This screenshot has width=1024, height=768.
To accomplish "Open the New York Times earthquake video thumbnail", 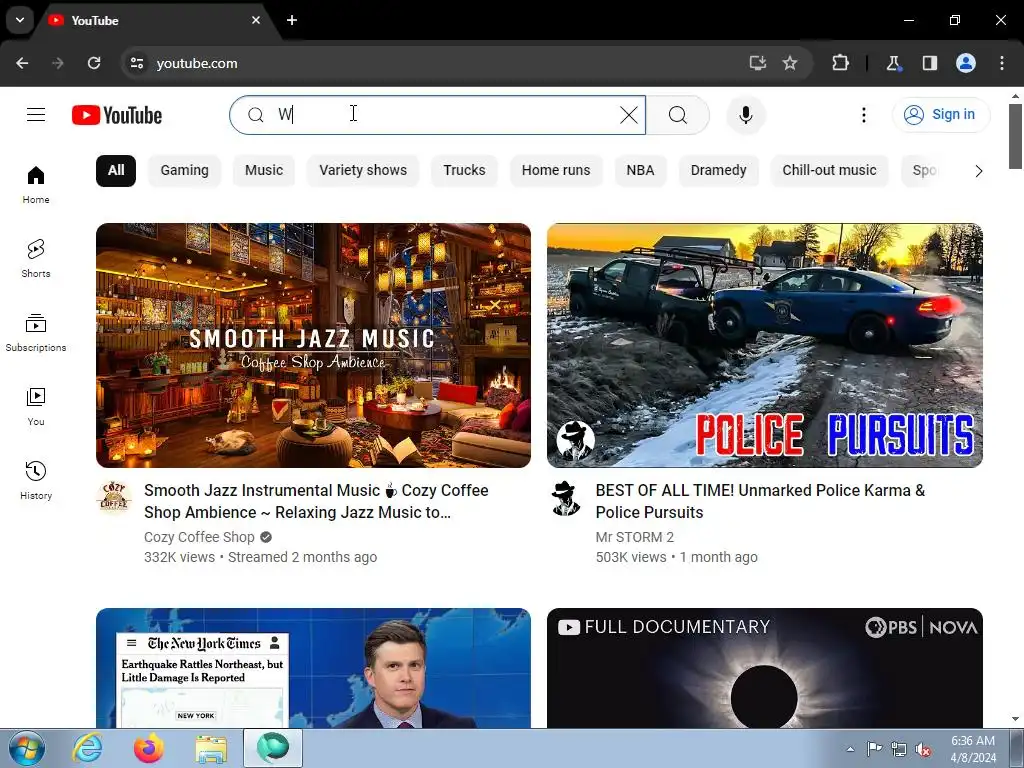I will tap(313, 668).
